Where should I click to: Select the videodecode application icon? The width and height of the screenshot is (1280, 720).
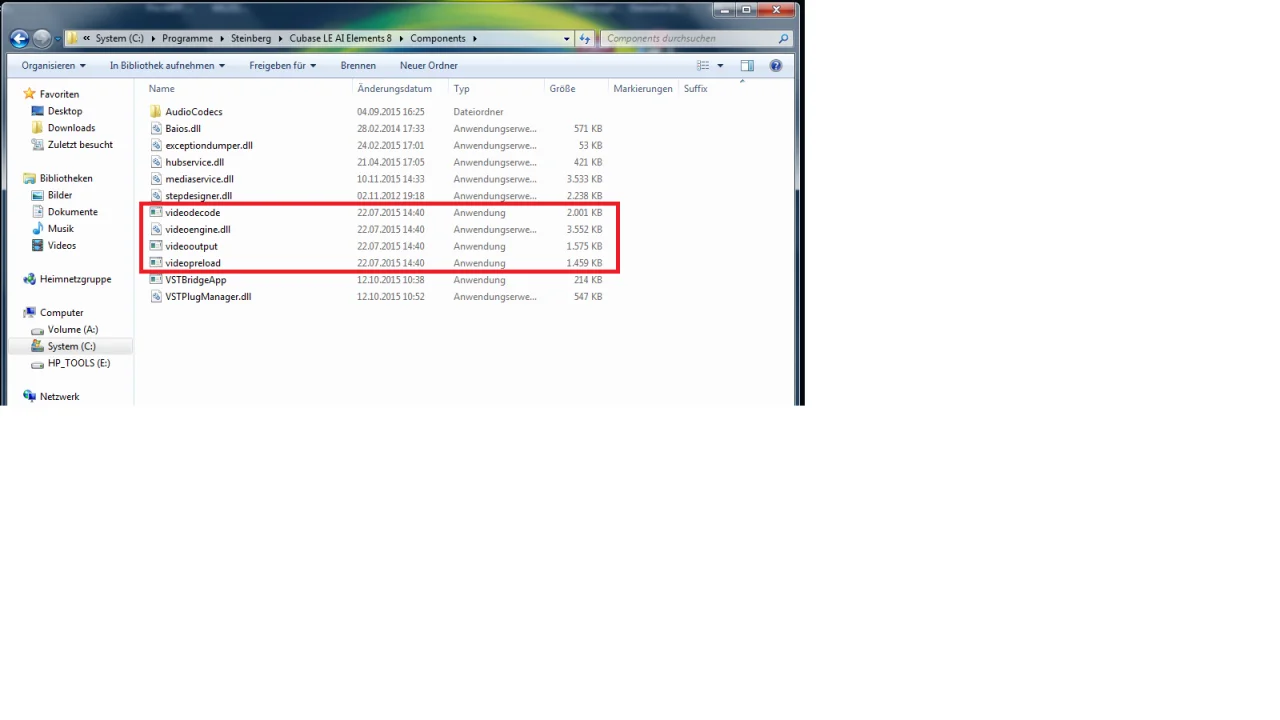155,213
